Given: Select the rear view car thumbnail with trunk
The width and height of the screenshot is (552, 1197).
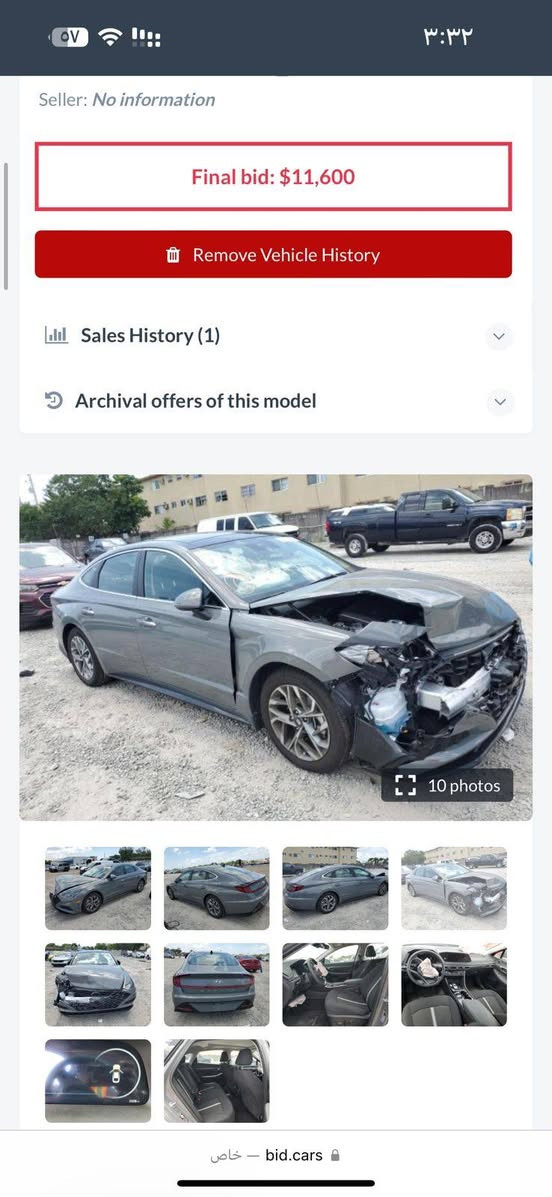Looking at the screenshot, I should click(x=217, y=985).
